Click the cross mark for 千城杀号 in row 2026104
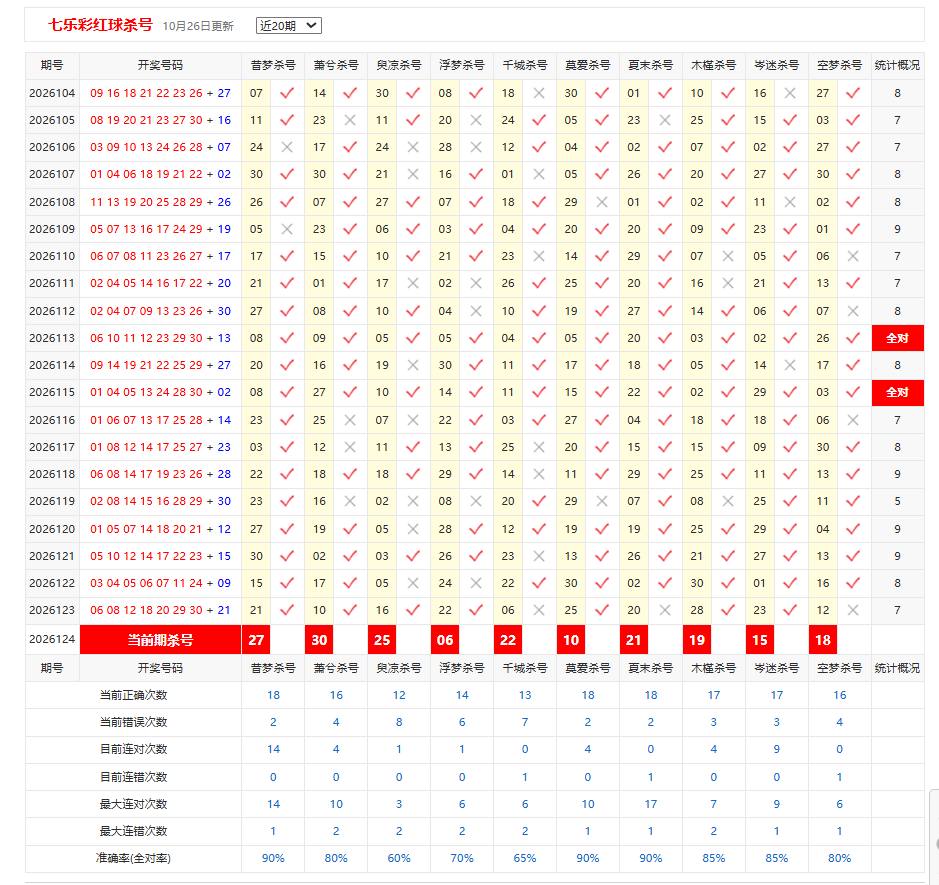Image resolution: width=939 pixels, height=885 pixels. [539, 93]
